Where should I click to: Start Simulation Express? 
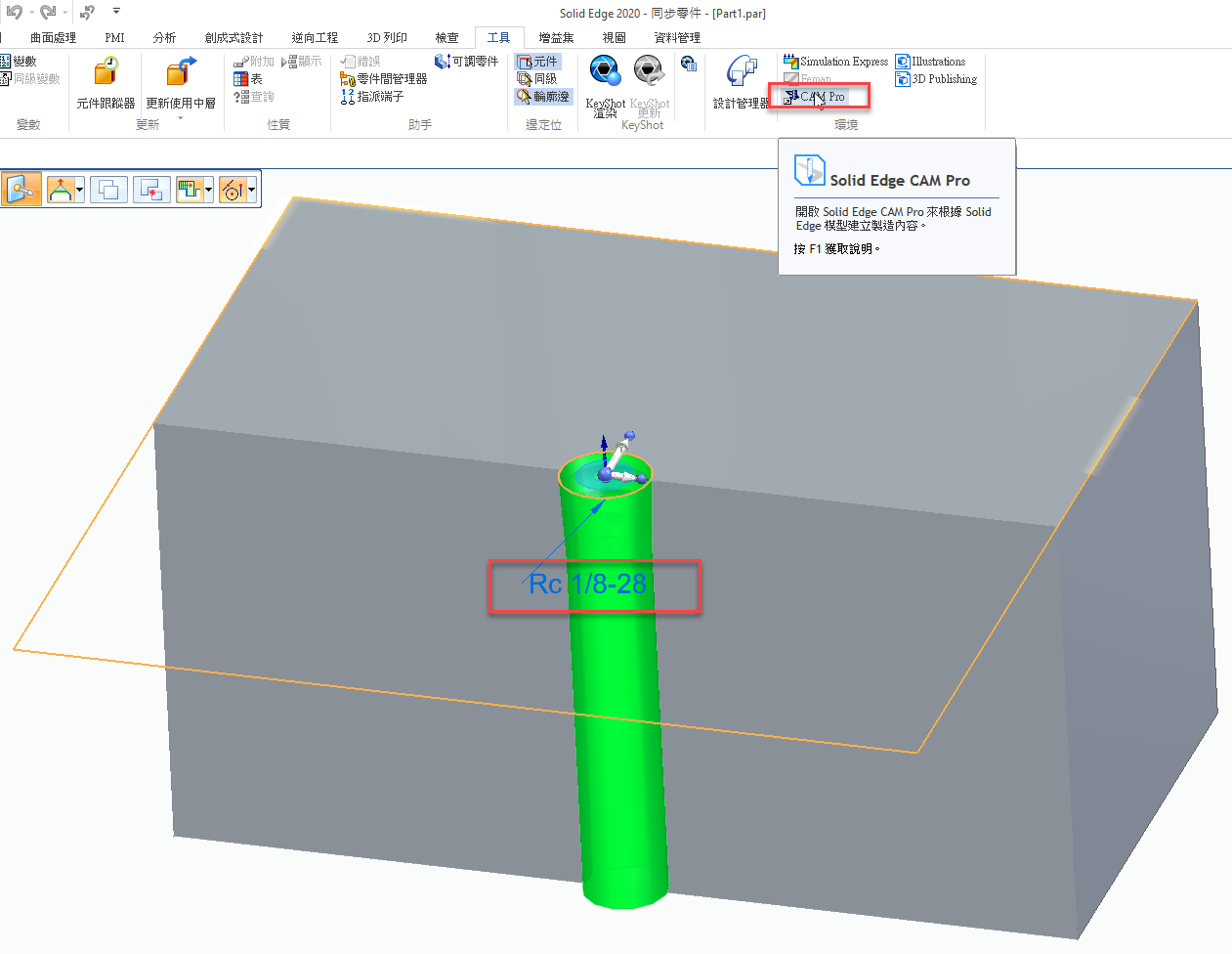[836, 62]
